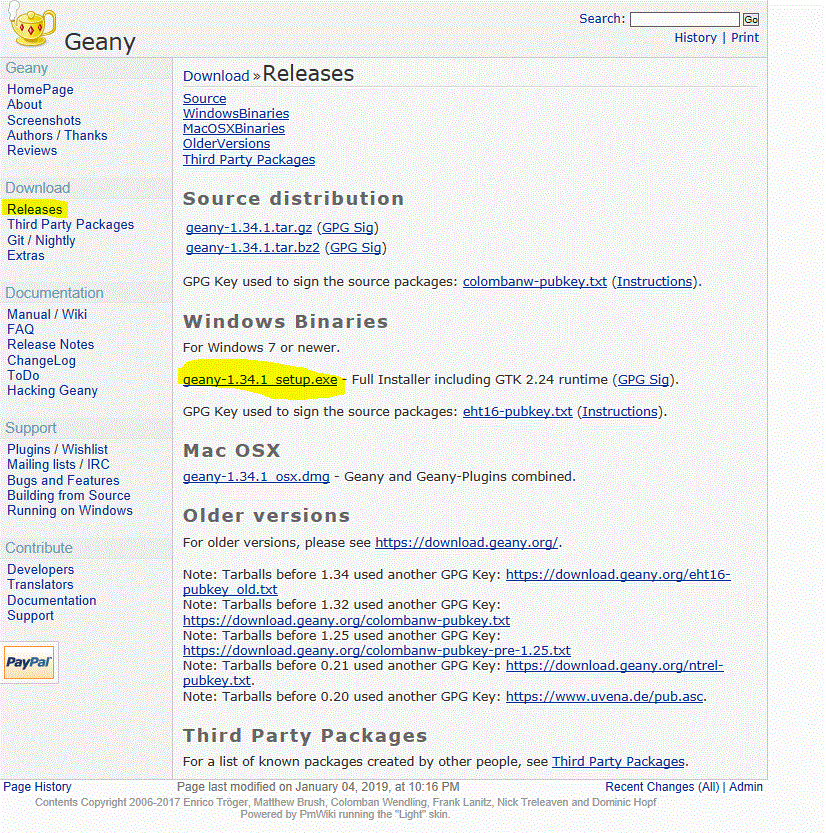This screenshot has width=826, height=833.
Task: Jump to the Source anchor link
Action: point(205,98)
